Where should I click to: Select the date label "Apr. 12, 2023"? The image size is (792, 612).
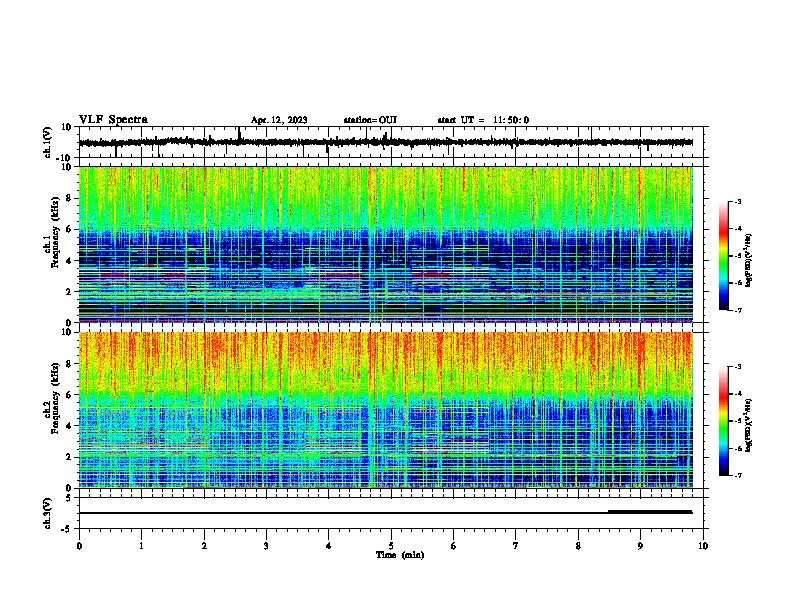[279, 120]
